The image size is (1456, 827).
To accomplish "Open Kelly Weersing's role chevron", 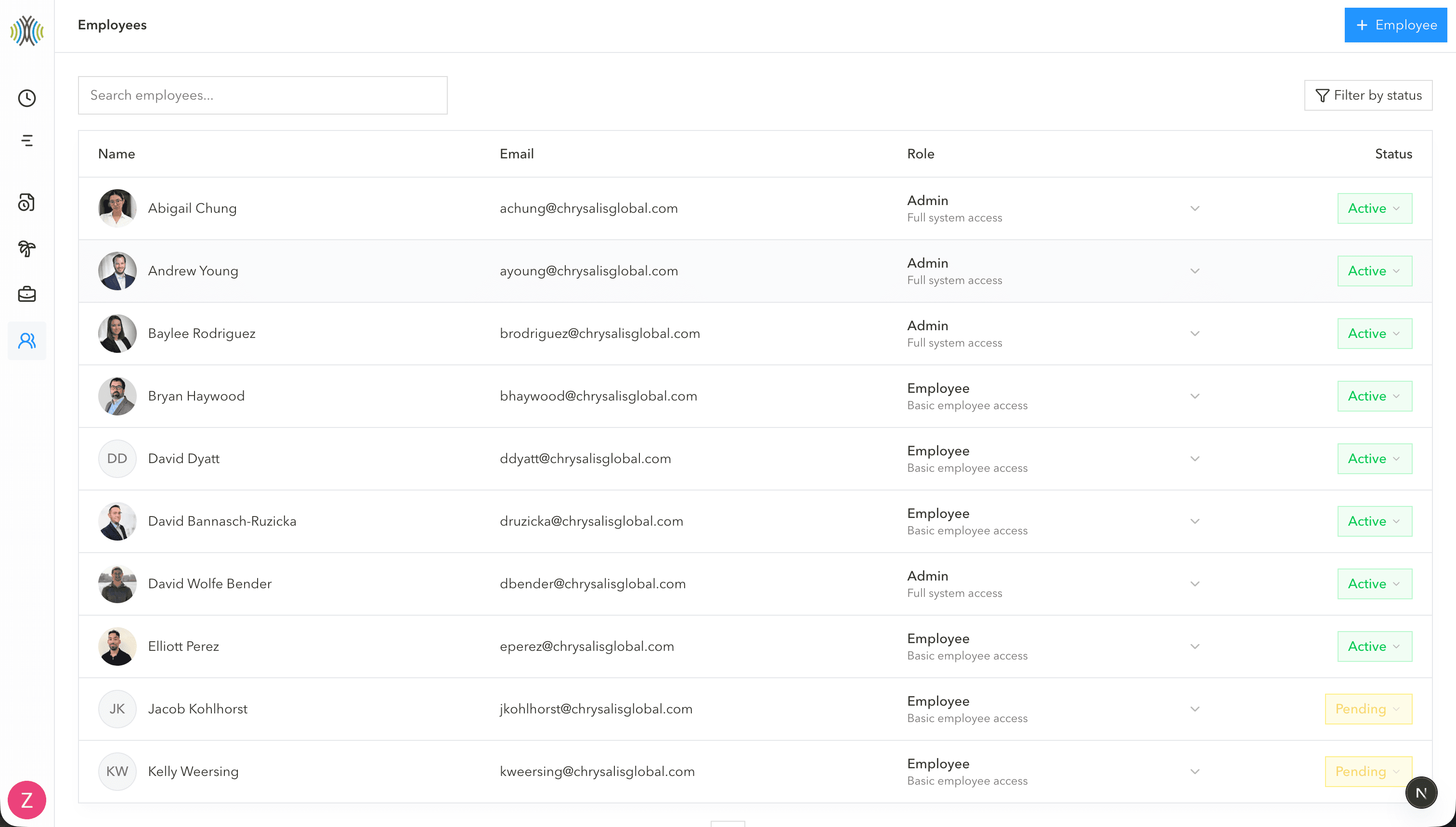I will [x=1195, y=771].
